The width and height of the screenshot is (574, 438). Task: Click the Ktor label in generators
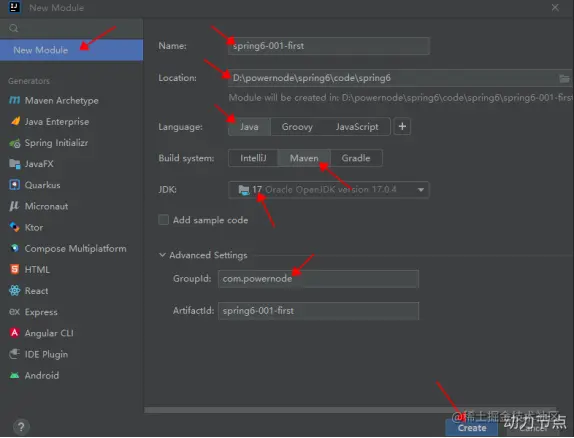pyautogui.click(x=34, y=228)
